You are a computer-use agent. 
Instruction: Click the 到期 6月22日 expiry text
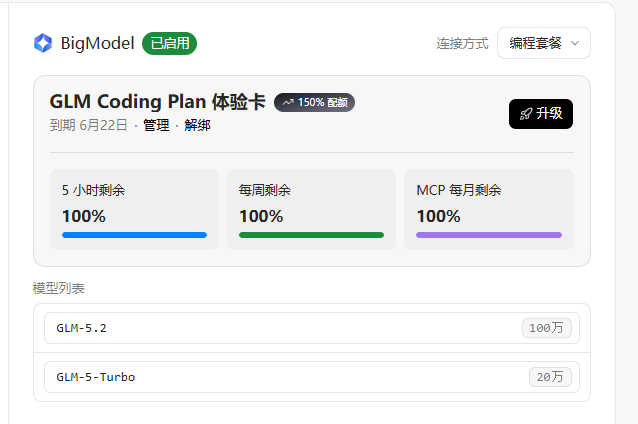(89, 125)
